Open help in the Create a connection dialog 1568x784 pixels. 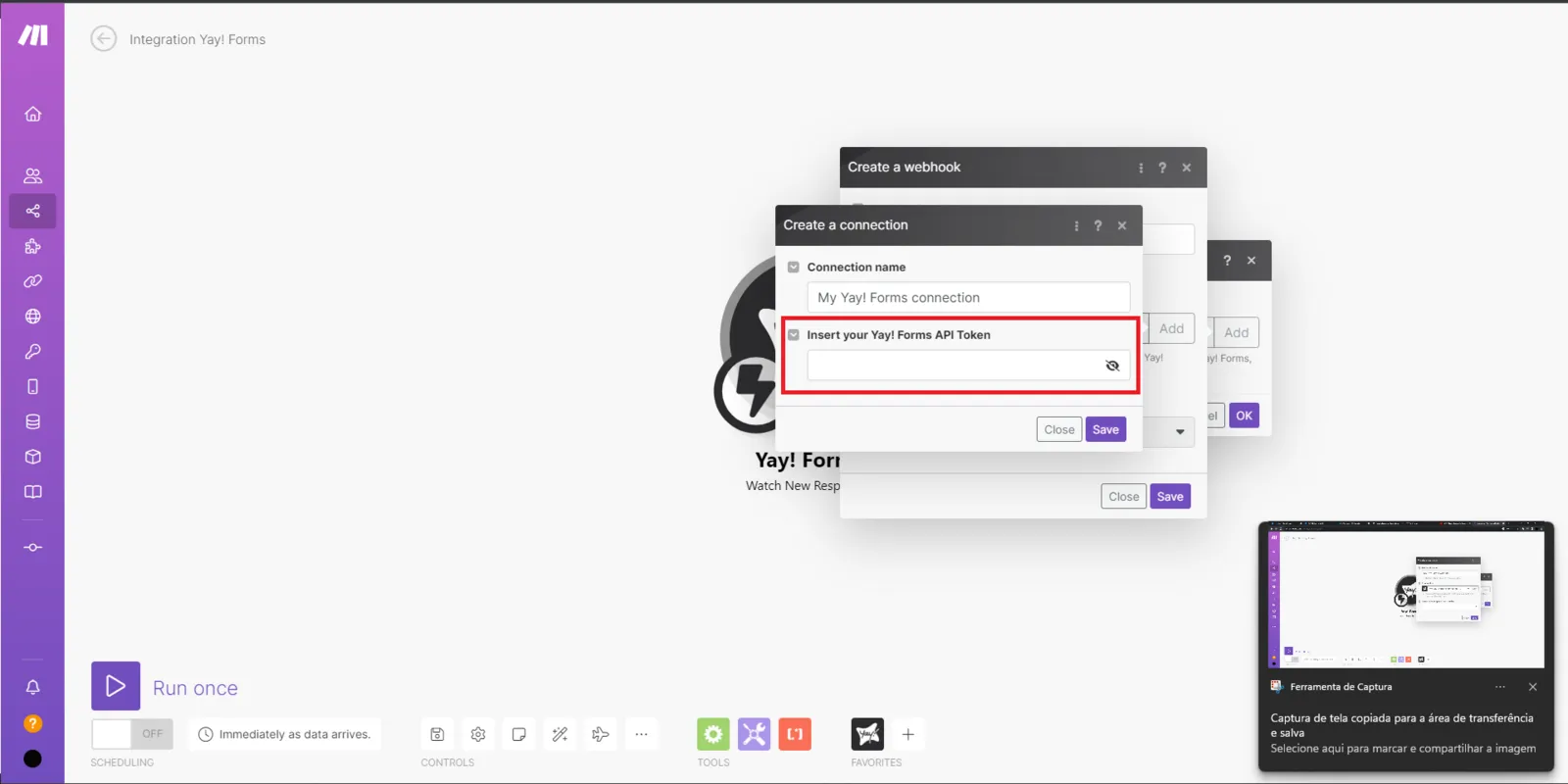coord(1098,225)
